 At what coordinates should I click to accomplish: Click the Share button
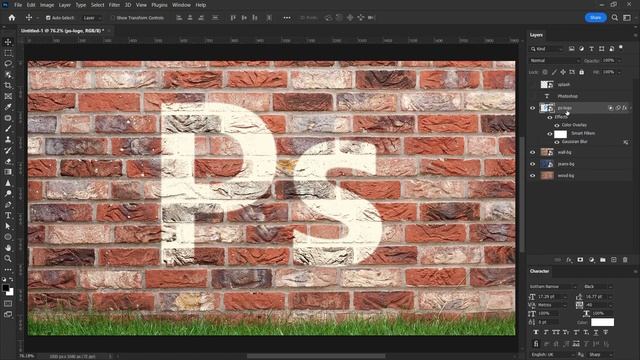click(596, 18)
